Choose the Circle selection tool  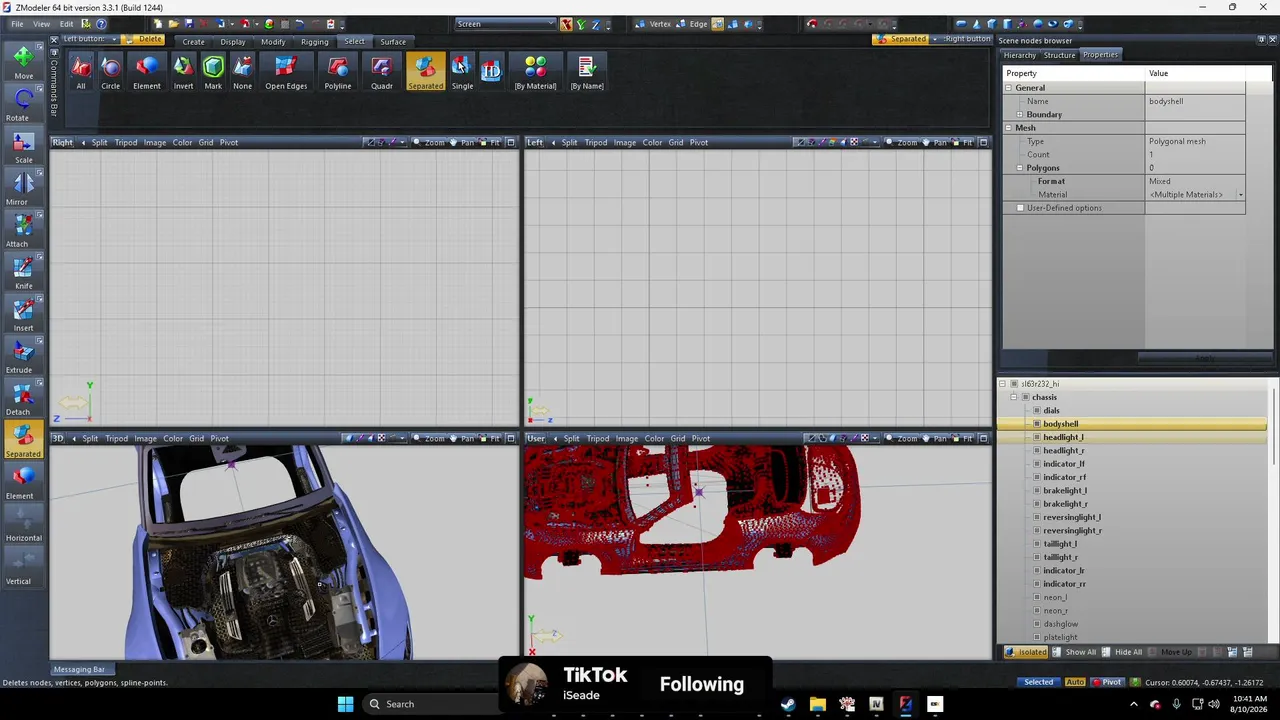[x=111, y=72]
